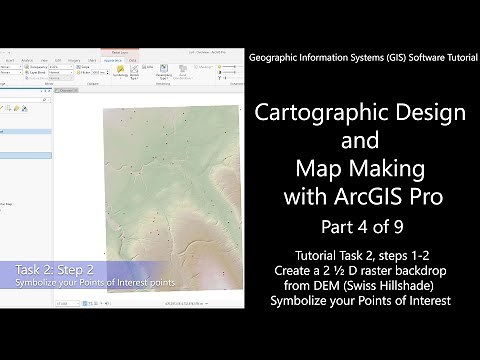Select the lower highlighted layer in Contents
The height and width of the screenshot is (360, 480).
coord(26,155)
